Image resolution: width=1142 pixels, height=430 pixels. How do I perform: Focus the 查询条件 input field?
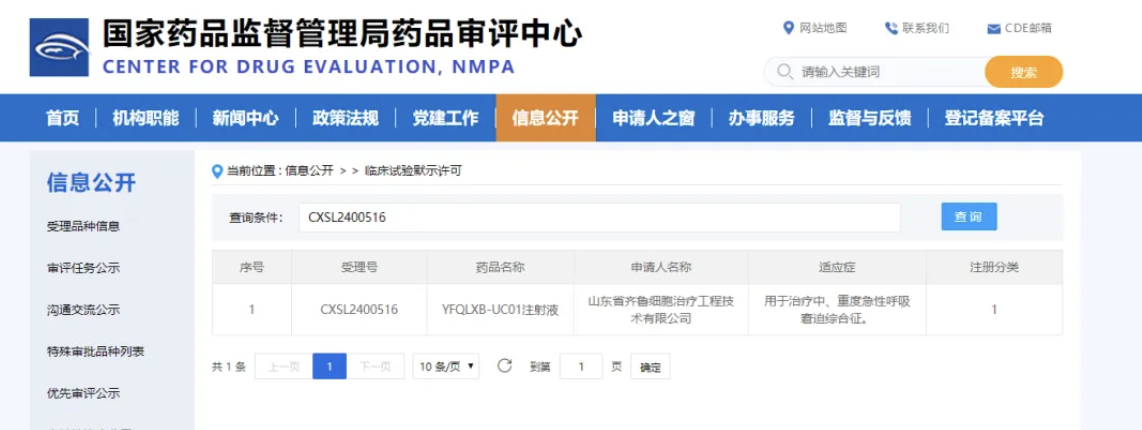click(x=598, y=217)
